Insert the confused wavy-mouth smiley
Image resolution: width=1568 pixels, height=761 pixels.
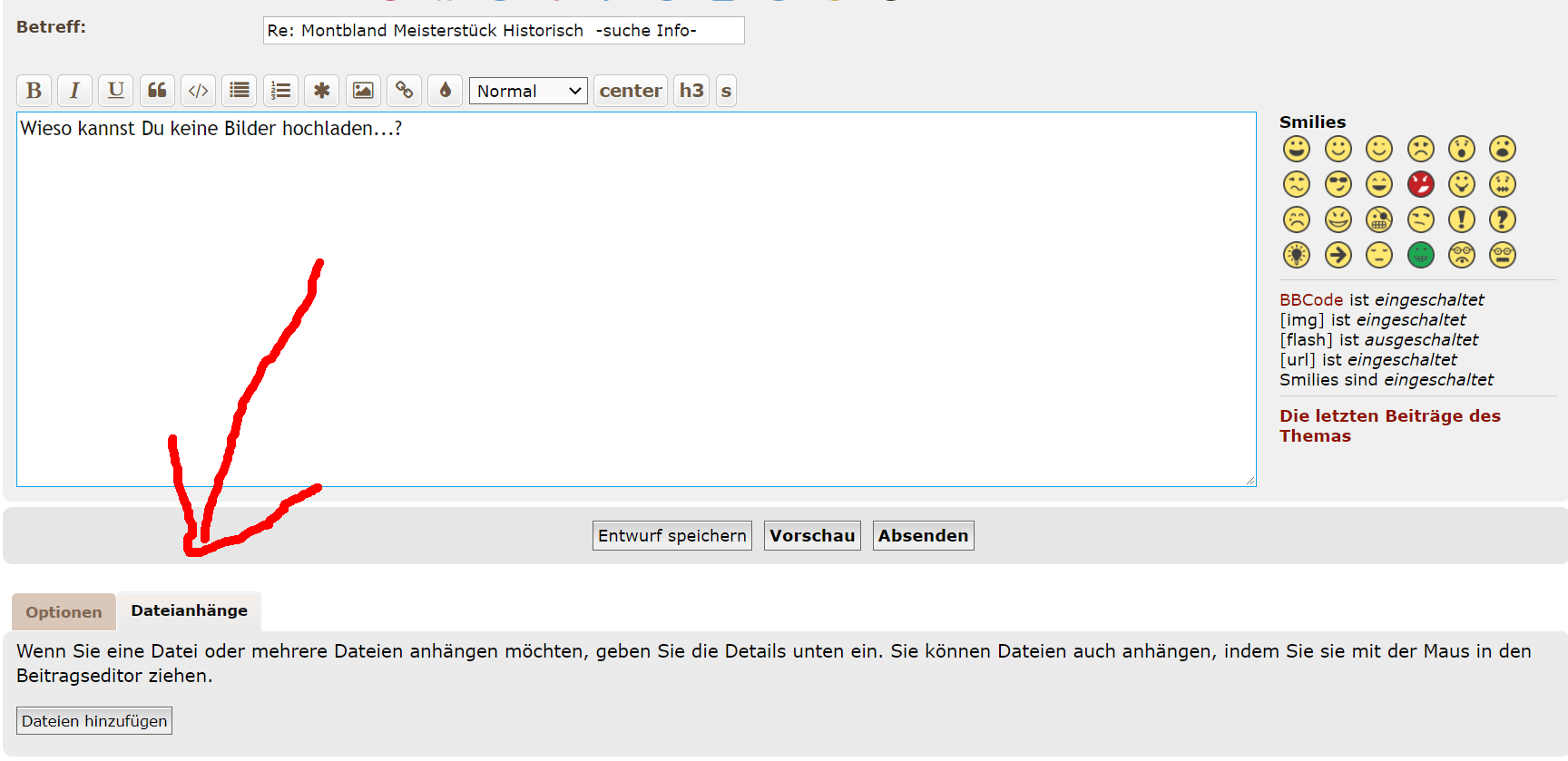[1297, 184]
